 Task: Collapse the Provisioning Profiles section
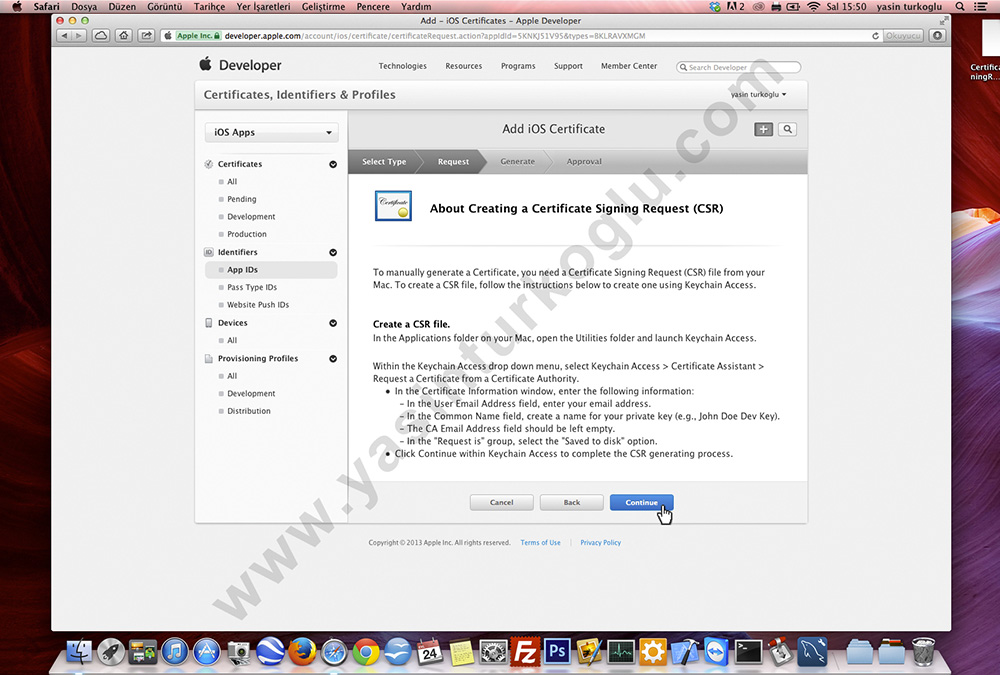(333, 359)
